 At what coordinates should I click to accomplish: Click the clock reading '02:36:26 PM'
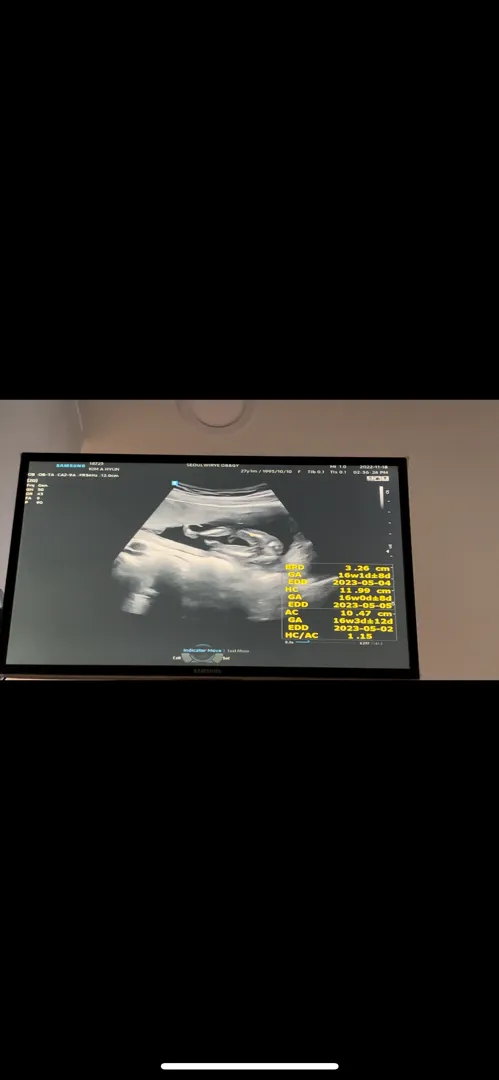click(371, 472)
